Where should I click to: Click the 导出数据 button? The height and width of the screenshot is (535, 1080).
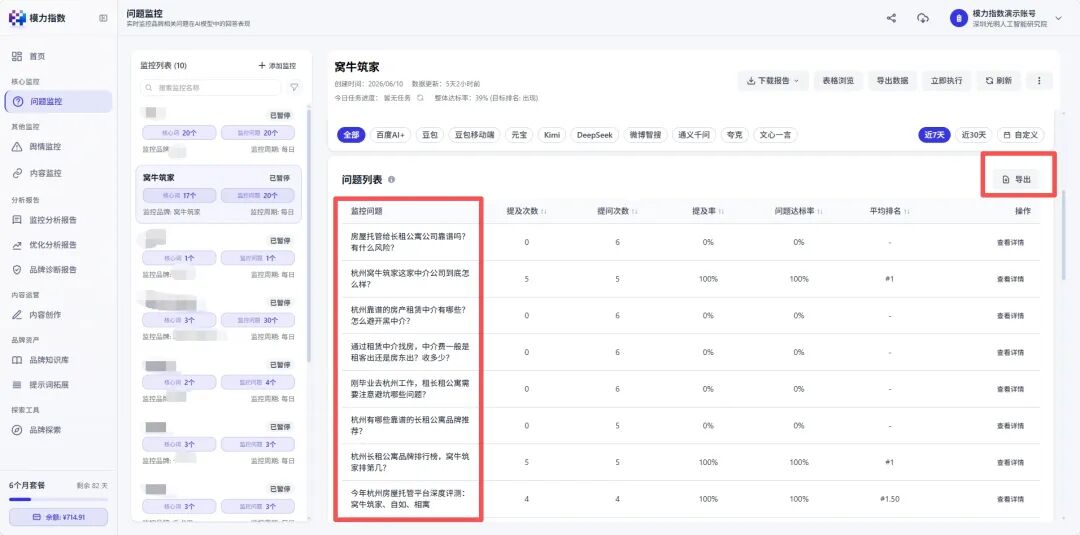(x=892, y=81)
